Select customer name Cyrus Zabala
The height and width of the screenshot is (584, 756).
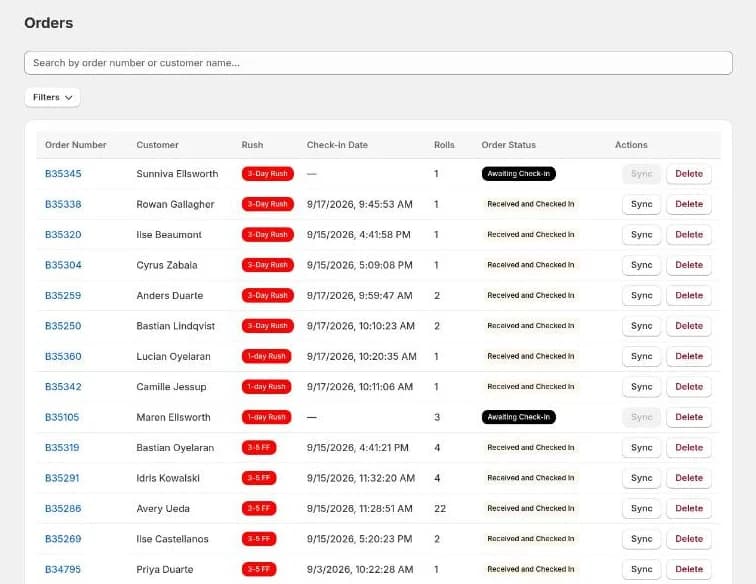point(167,265)
